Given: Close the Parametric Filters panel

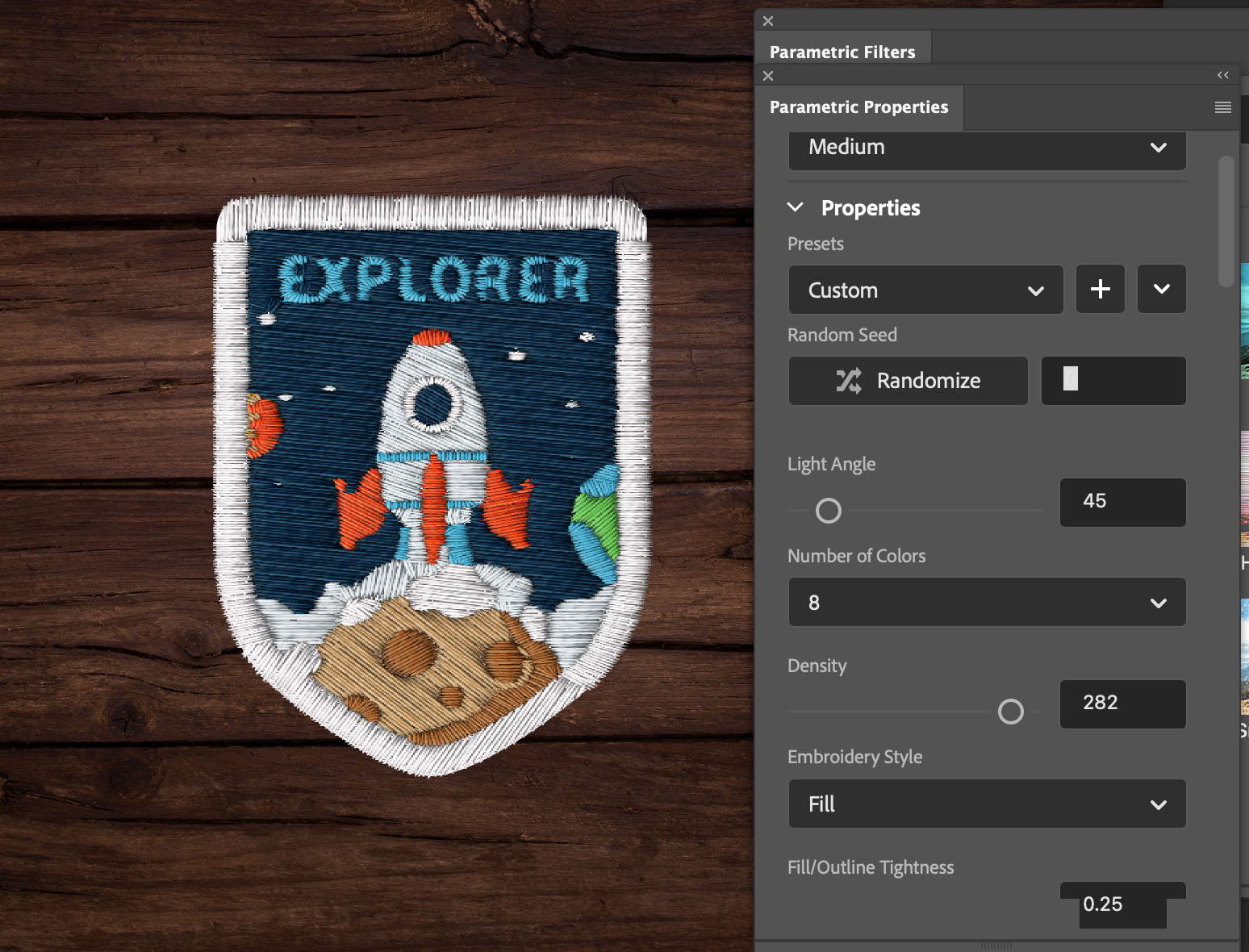Looking at the screenshot, I should pyautogui.click(x=768, y=21).
